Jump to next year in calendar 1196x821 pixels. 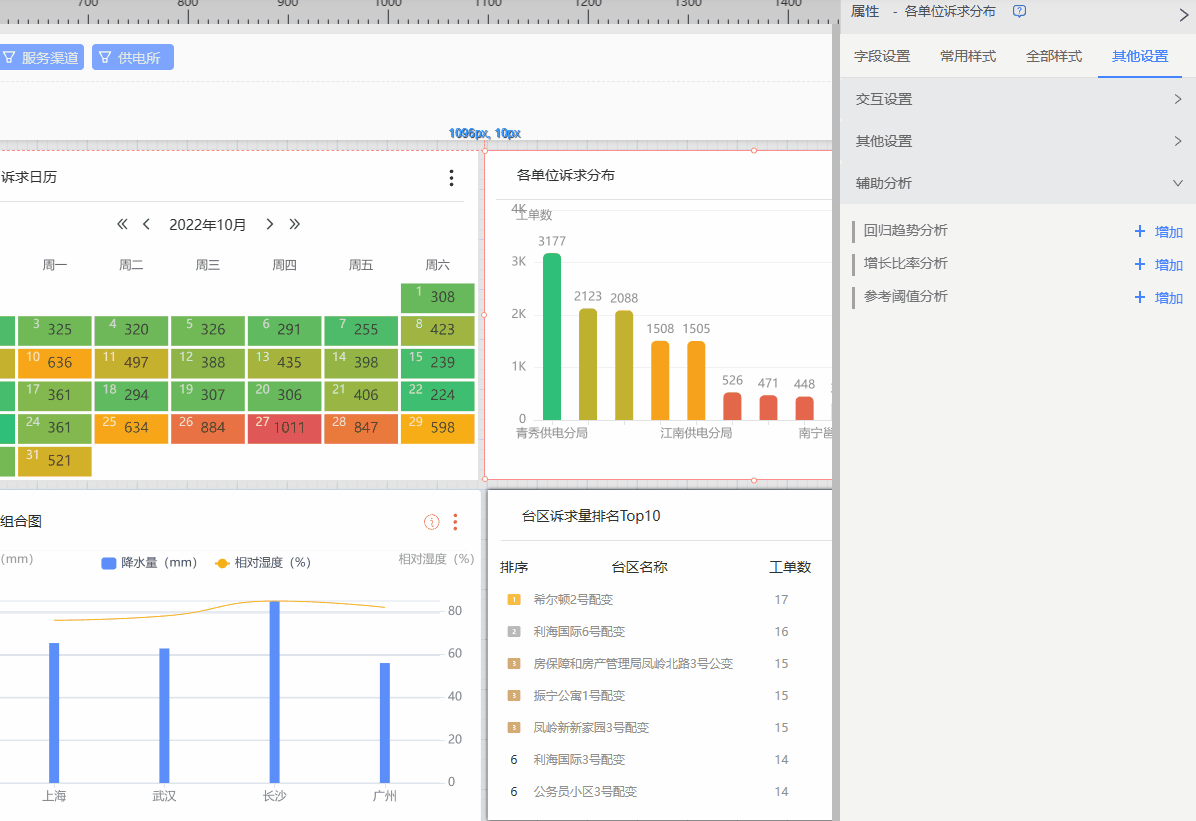(294, 224)
